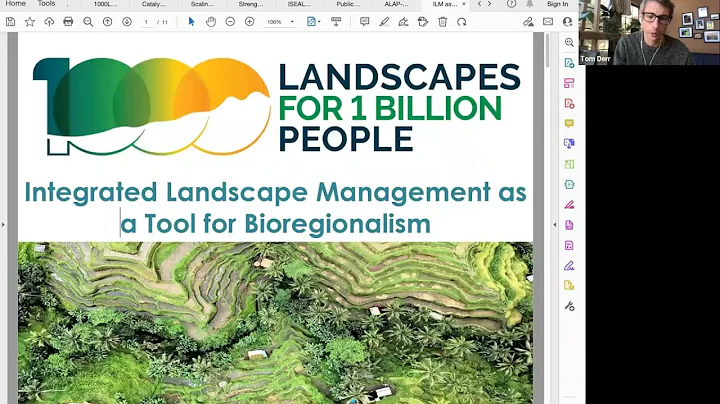Open More Tools wrench icon in sidebar
The width and height of the screenshot is (720, 404).
click(x=569, y=306)
